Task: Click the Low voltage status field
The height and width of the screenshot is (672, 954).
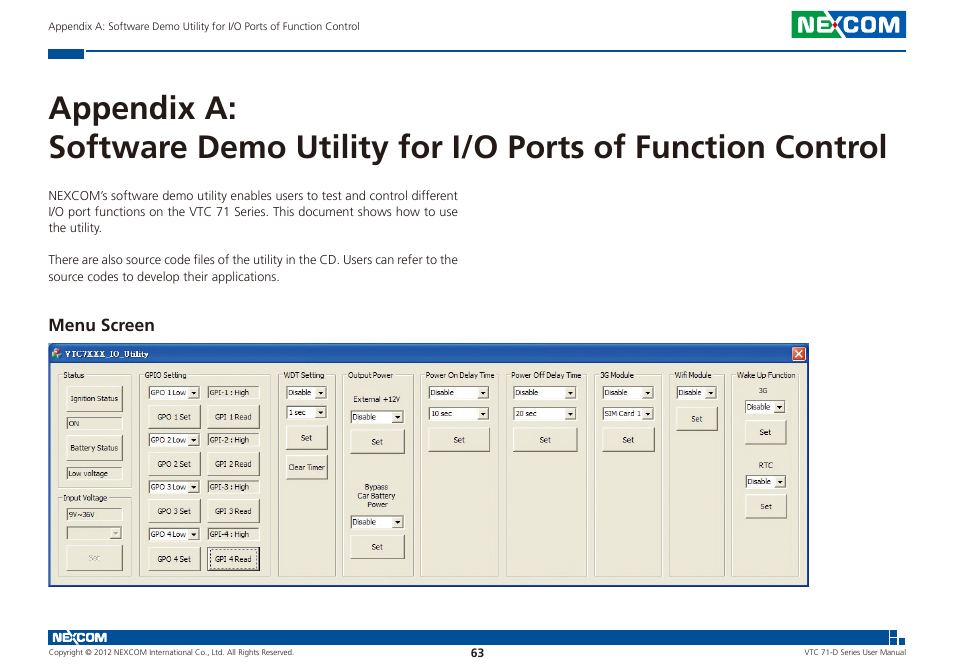Action: click(x=94, y=473)
